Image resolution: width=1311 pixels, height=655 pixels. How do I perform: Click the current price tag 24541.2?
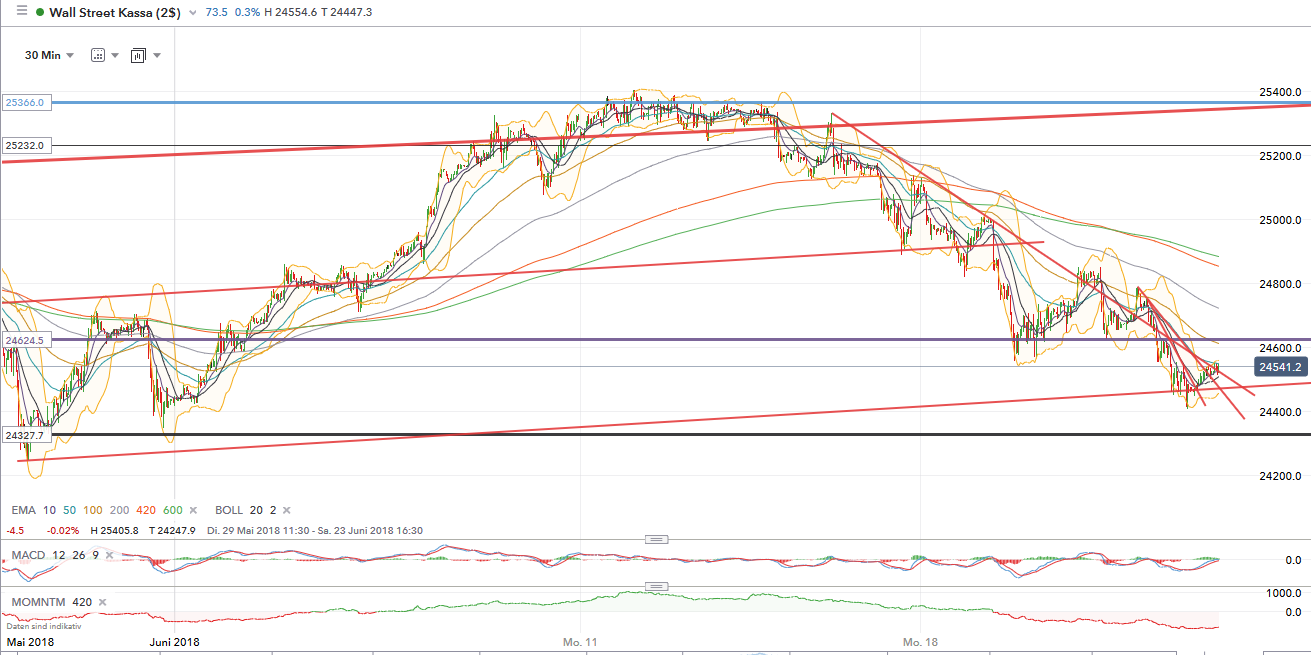coord(1280,367)
